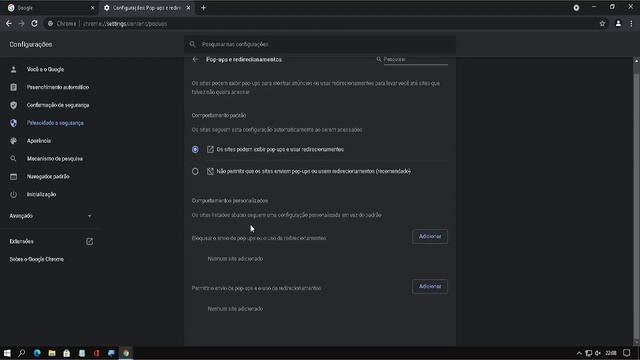Click Adicionar for allowed pop-up sites
Screen dimensions: 640x360
pos(430,287)
